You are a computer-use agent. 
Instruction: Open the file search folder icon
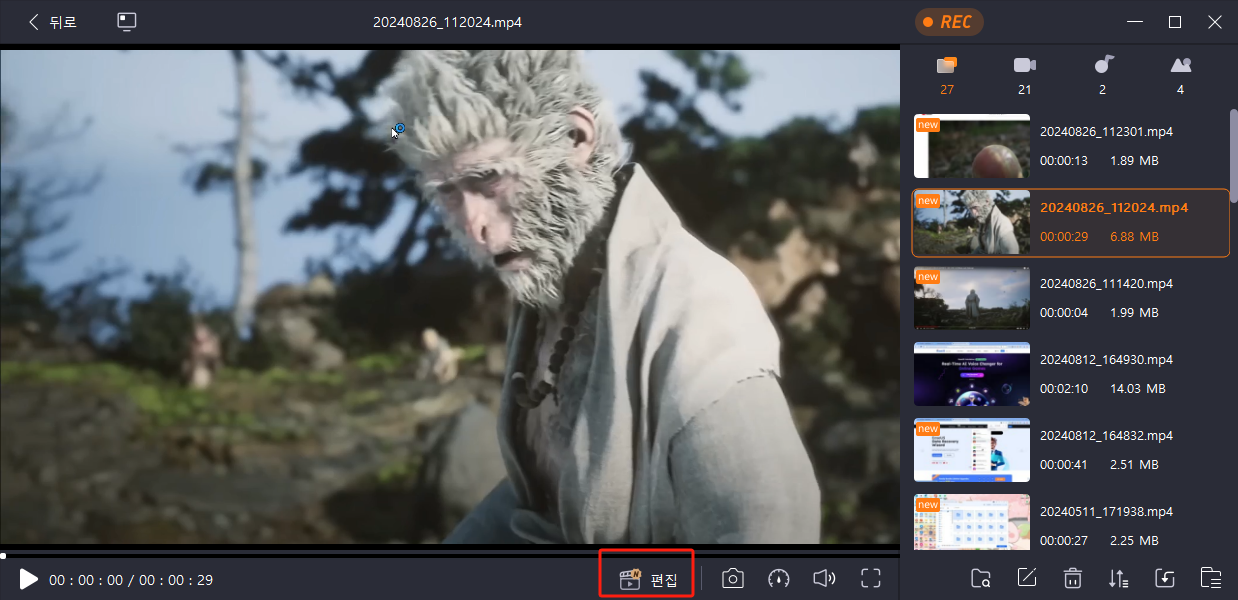(x=981, y=578)
